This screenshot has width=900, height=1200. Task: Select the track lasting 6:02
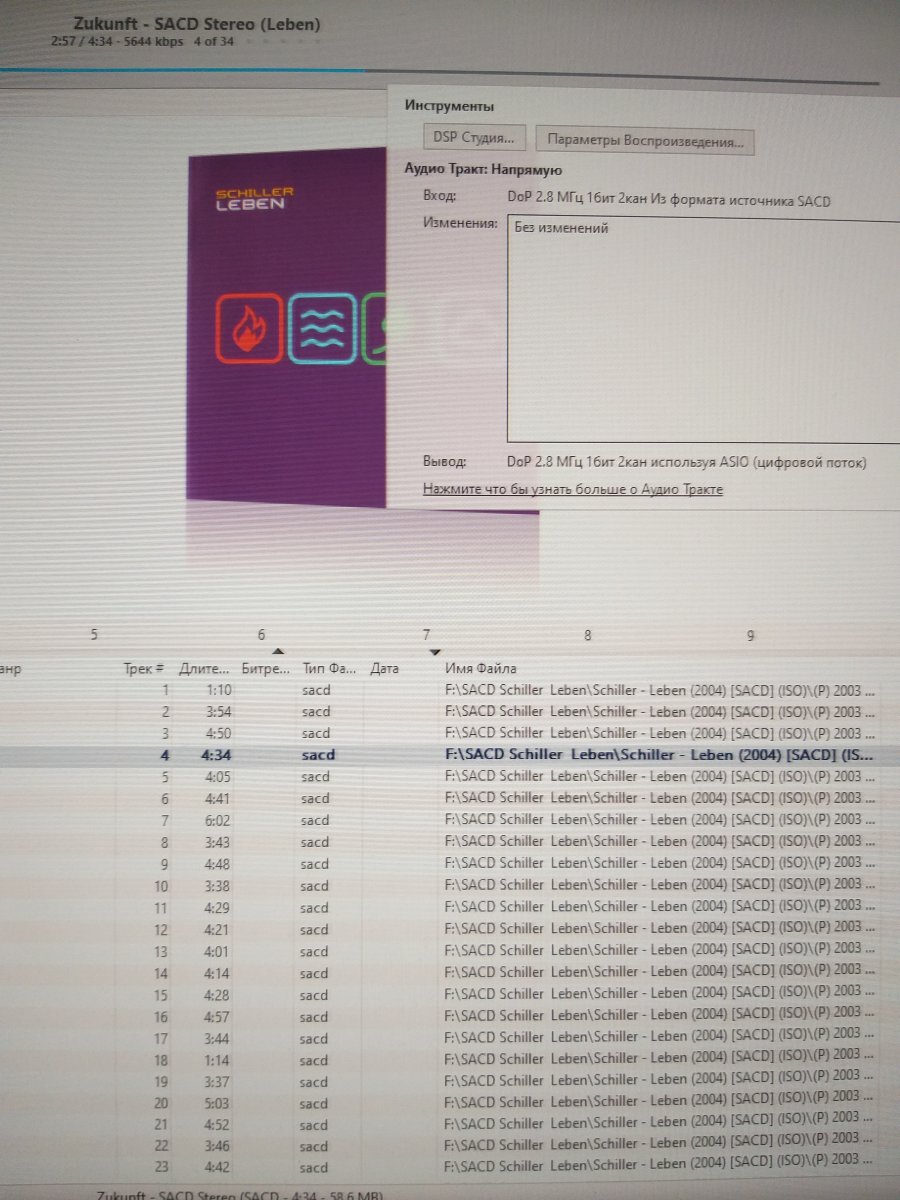440,821
